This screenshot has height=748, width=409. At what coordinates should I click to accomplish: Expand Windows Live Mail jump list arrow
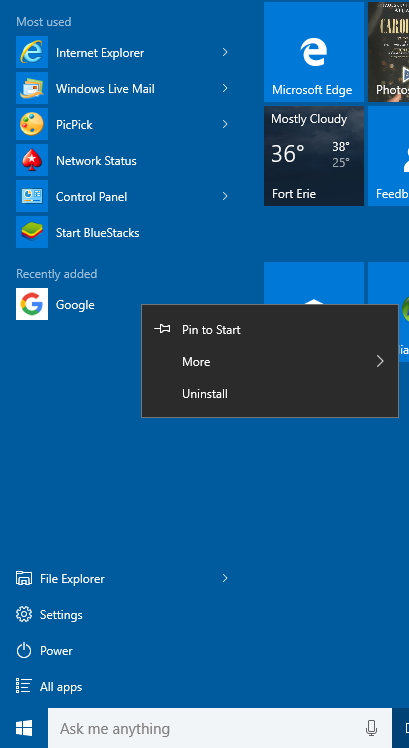click(225, 88)
